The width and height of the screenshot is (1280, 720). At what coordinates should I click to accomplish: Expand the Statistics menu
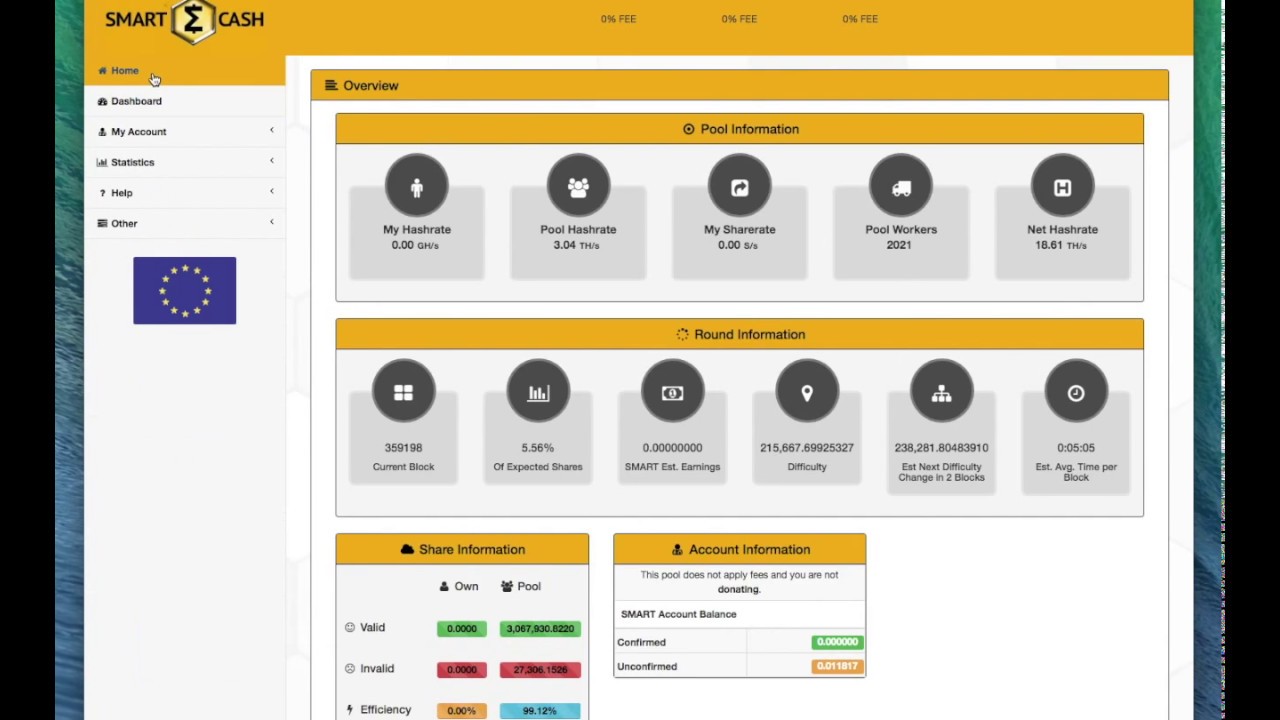point(185,162)
